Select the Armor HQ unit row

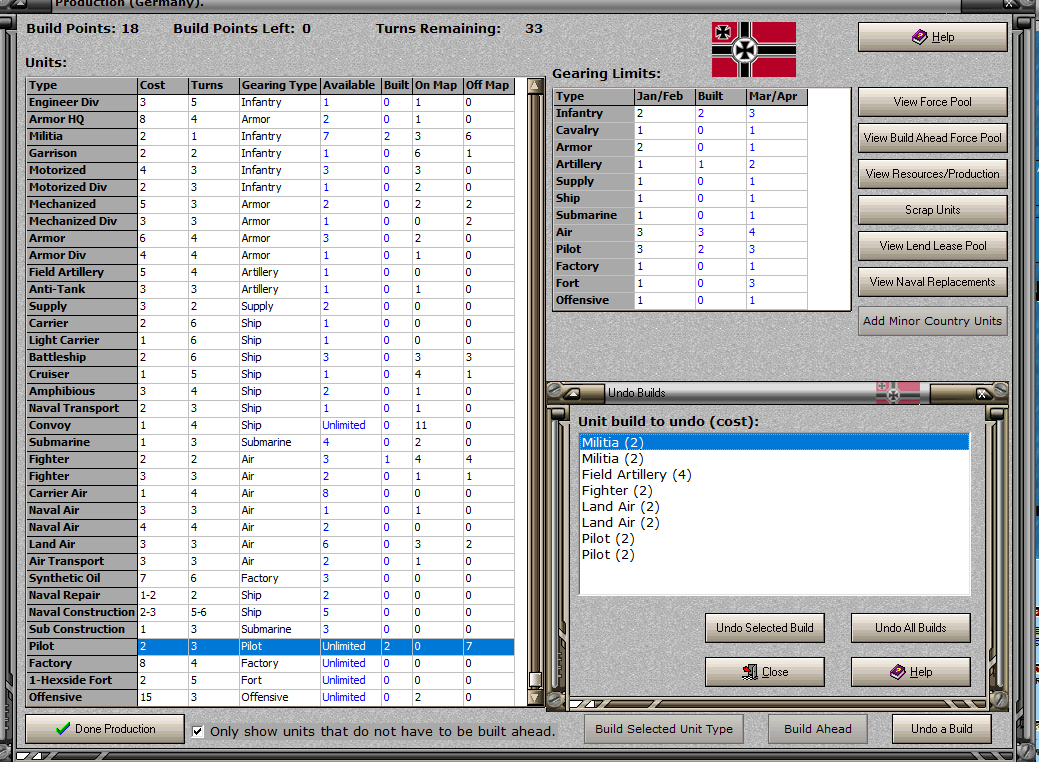(x=270, y=119)
